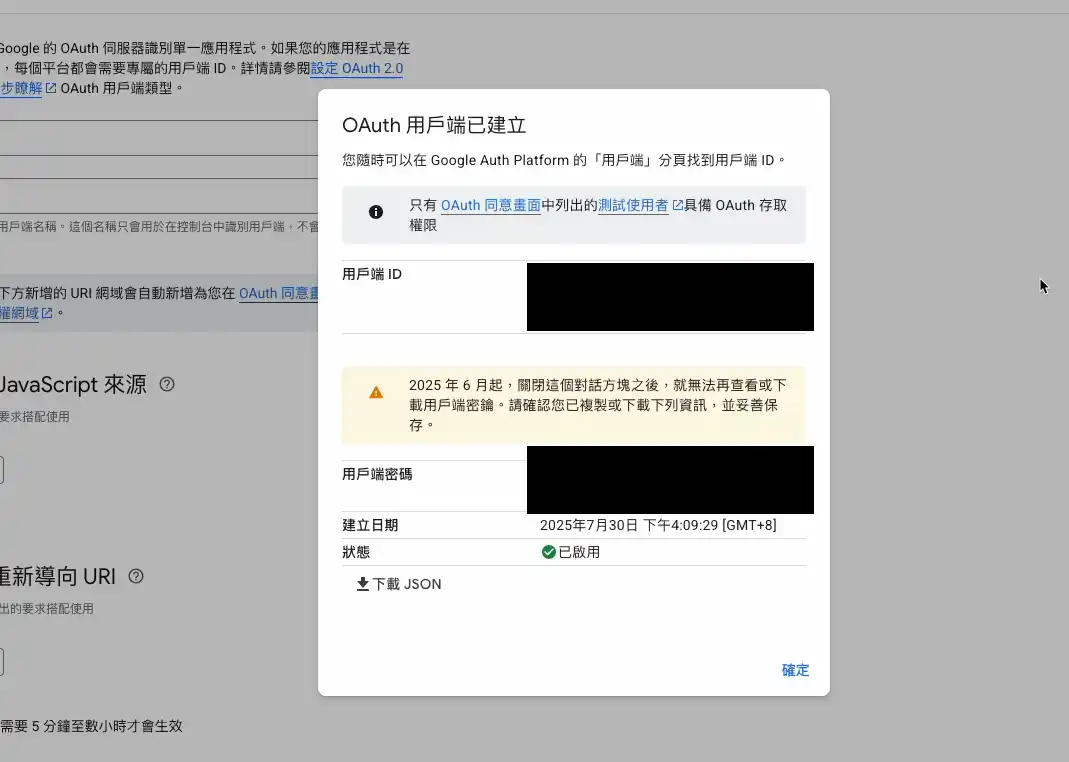Click the 建立日期 label
Image resolution: width=1069 pixels, height=762 pixels.
point(370,525)
